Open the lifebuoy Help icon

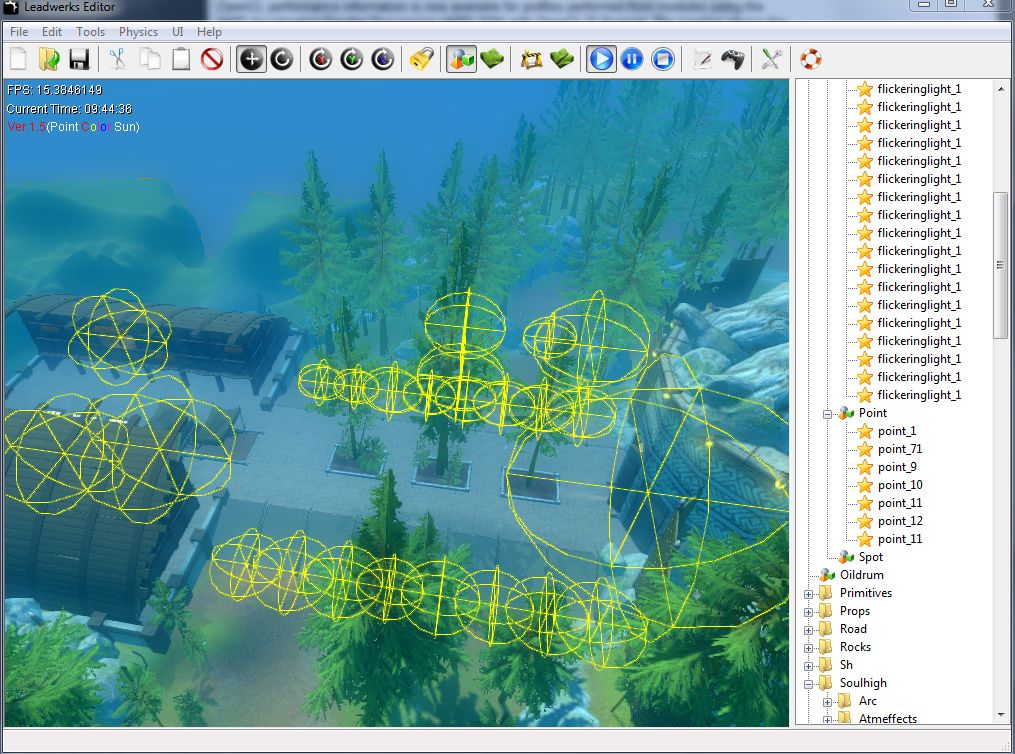[x=810, y=59]
